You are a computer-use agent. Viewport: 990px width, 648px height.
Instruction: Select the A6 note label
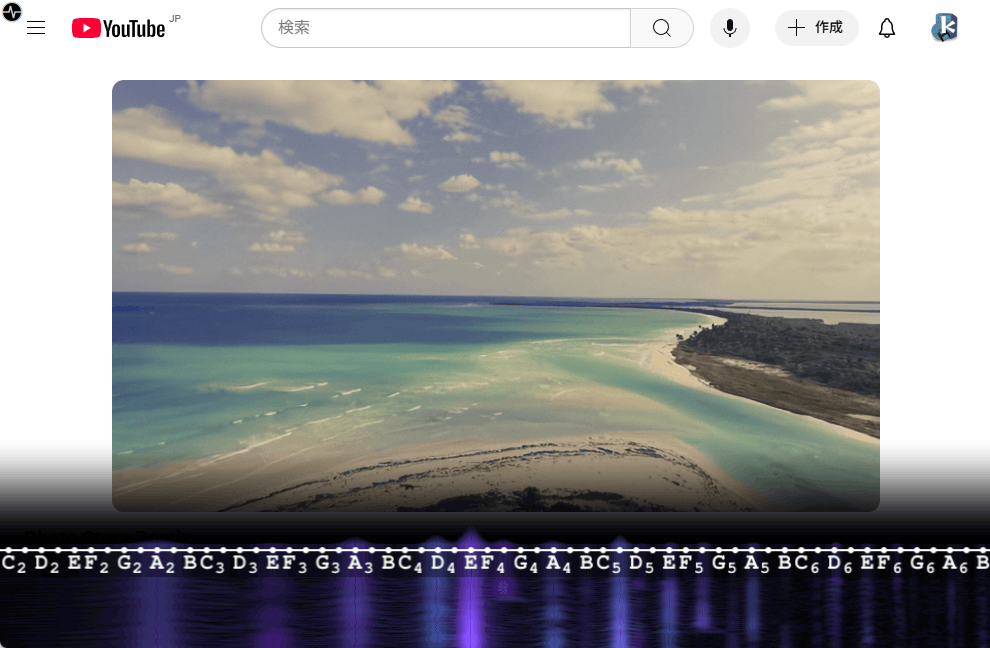[x=955, y=563]
